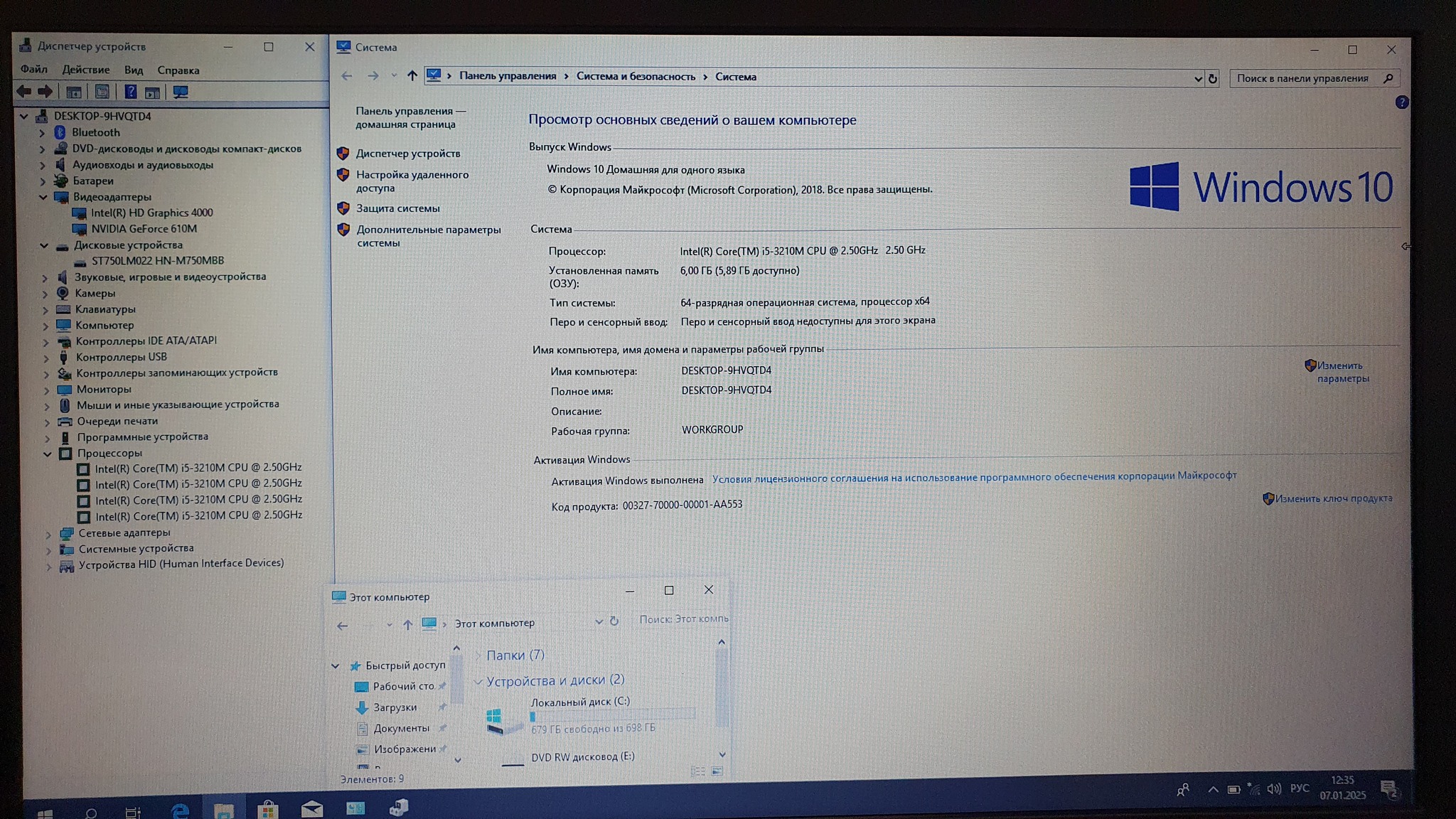Open Защита системы link in sidebar
The height and width of the screenshot is (819, 1456).
(x=397, y=208)
